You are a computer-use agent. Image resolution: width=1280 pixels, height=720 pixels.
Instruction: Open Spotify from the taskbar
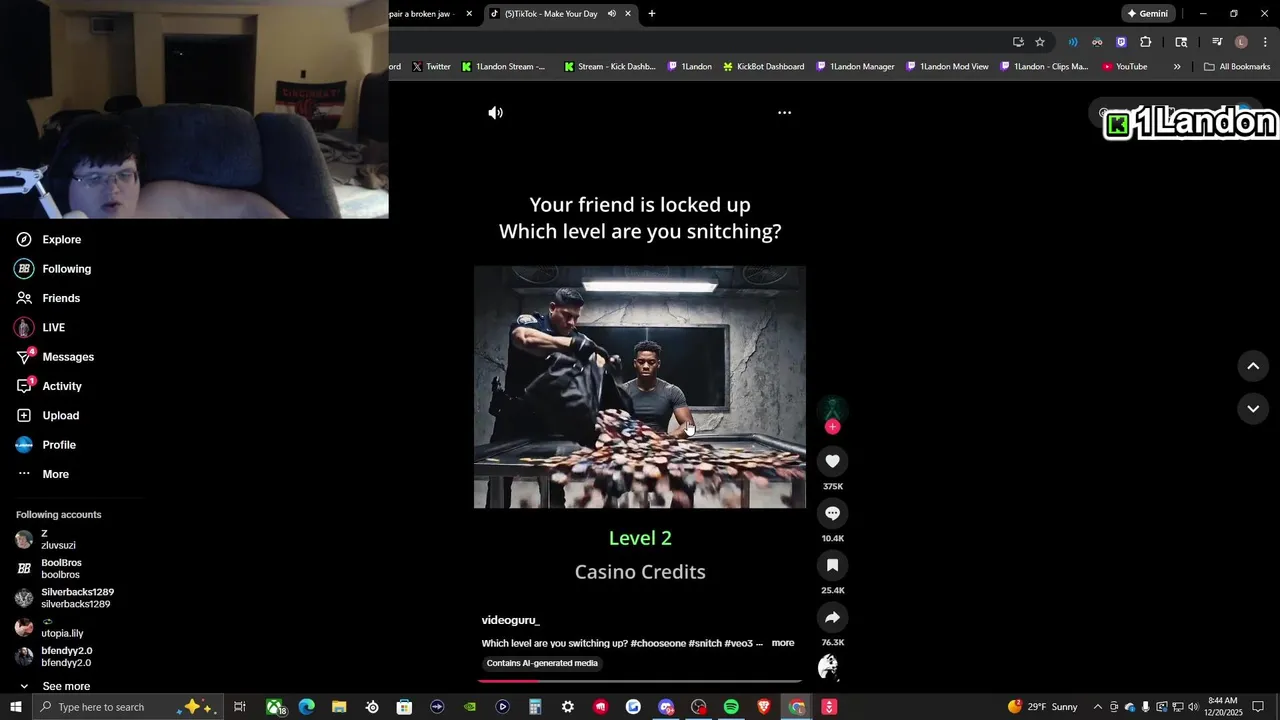click(x=731, y=707)
